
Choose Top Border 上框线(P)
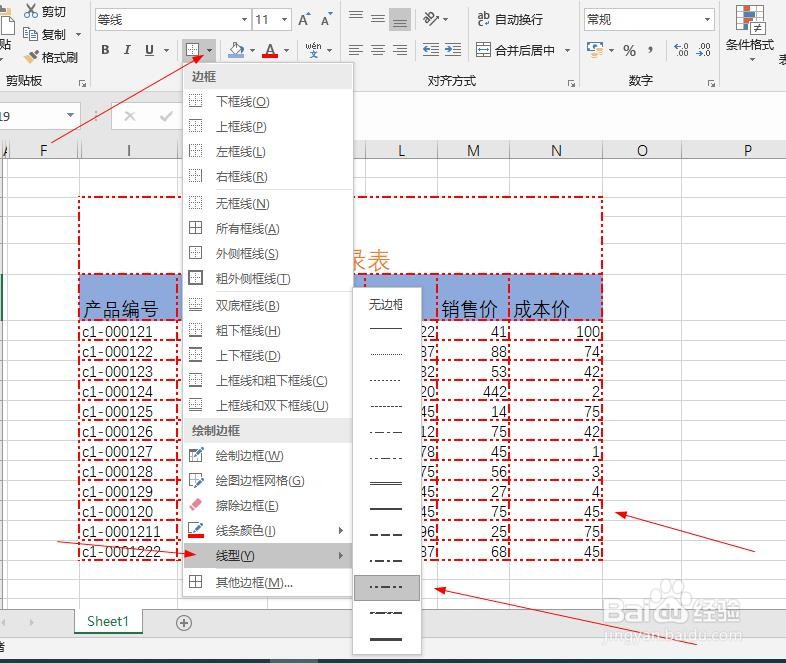click(267, 126)
